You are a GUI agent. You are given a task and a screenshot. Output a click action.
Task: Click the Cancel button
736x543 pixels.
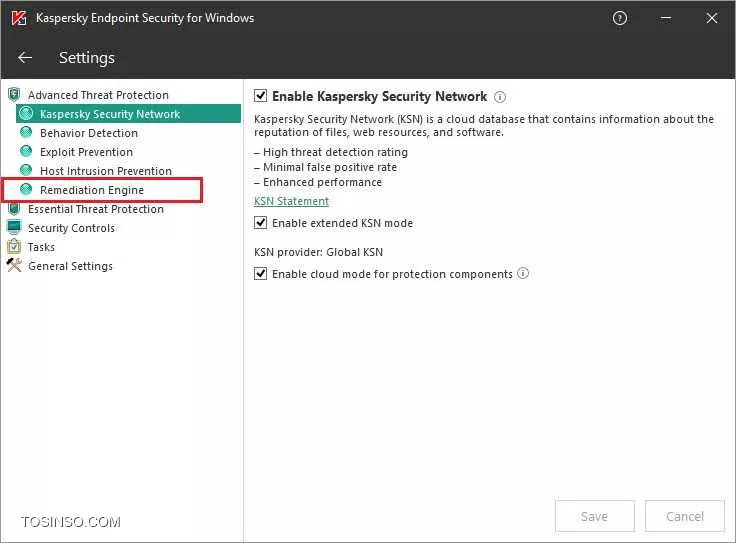coord(685,516)
